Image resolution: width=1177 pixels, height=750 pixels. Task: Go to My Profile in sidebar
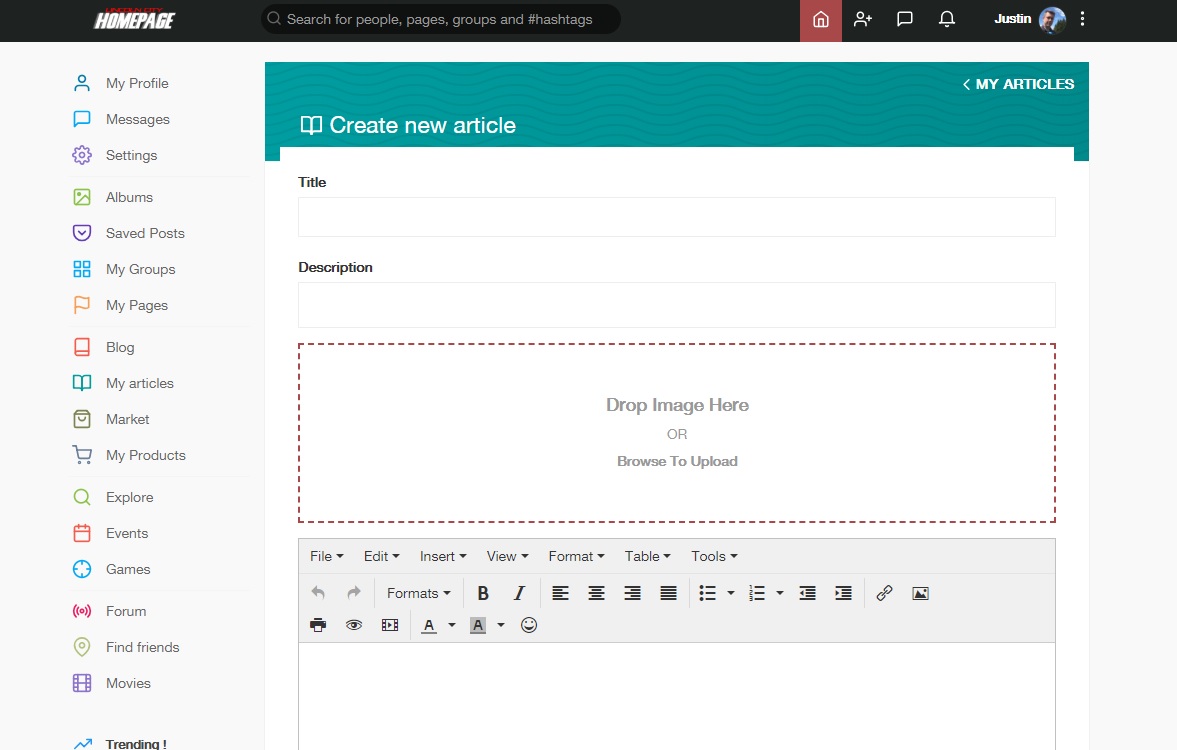pyautogui.click(x=137, y=83)
